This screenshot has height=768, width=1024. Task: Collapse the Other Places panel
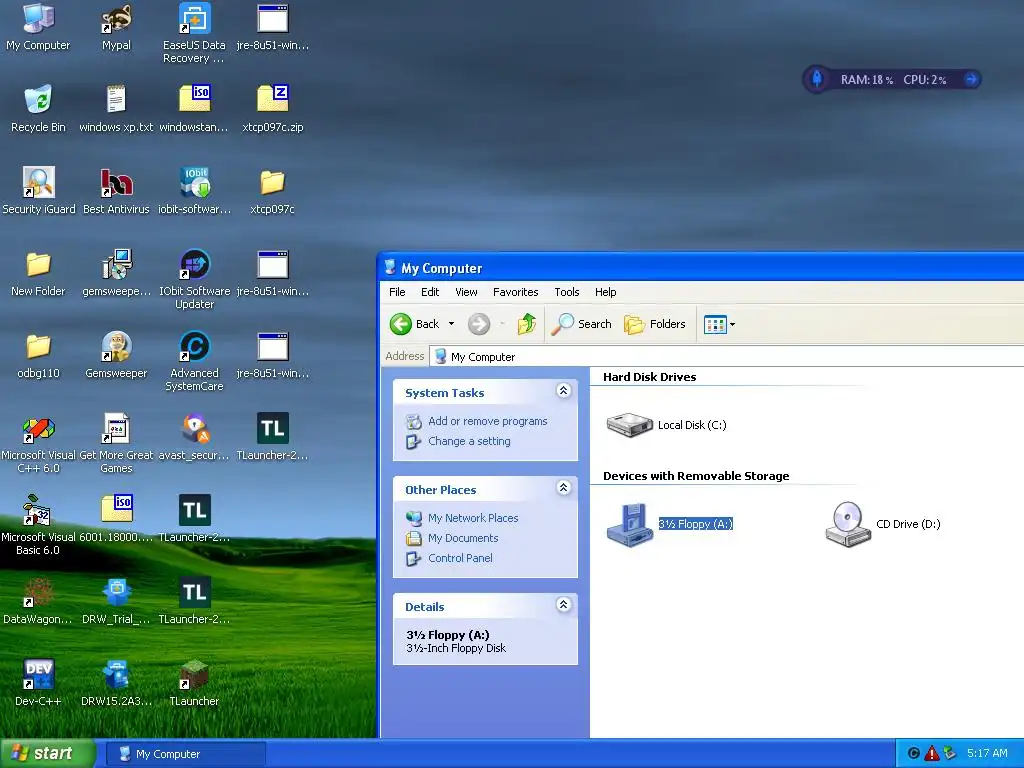coord(564,488)
